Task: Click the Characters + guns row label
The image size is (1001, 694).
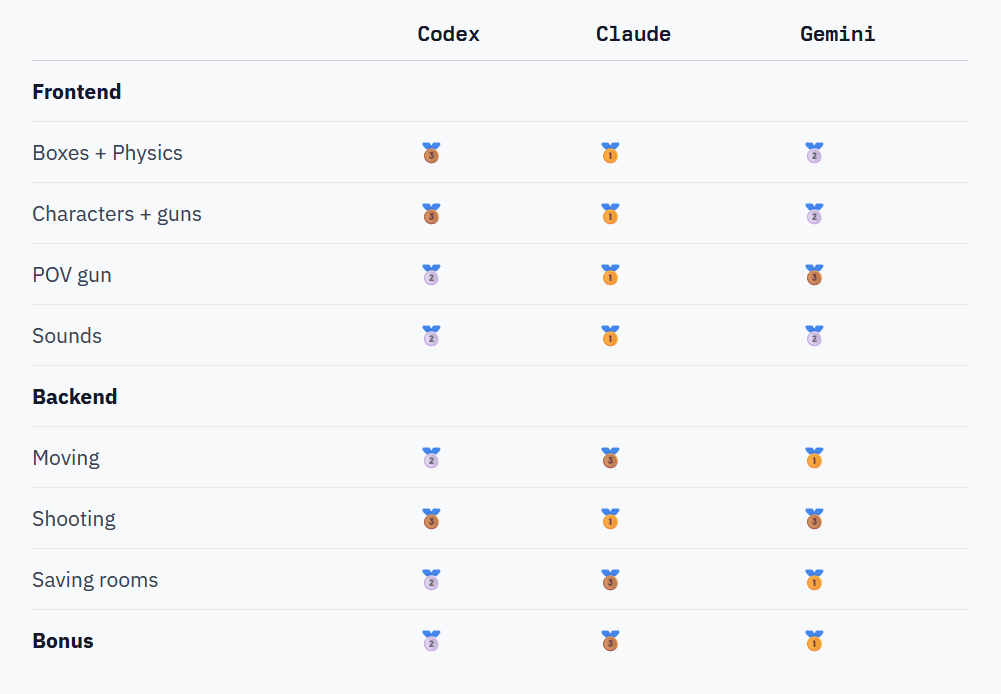Action: (117, 214)
